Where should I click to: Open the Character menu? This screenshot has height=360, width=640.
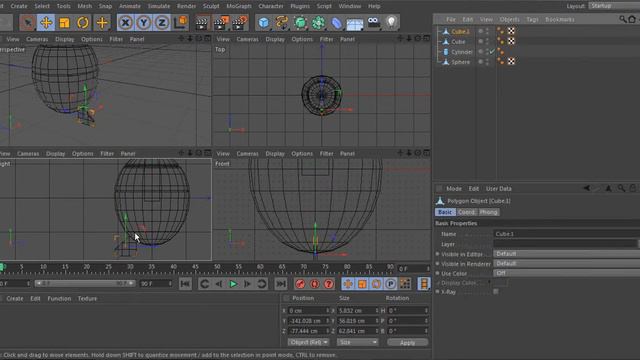271,6
